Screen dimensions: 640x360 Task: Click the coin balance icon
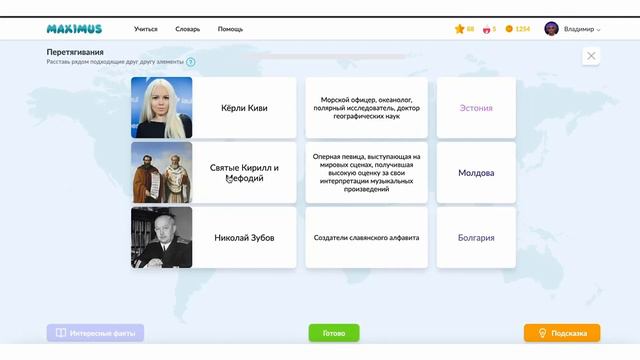pyautogui.click(x=509, y=29)
